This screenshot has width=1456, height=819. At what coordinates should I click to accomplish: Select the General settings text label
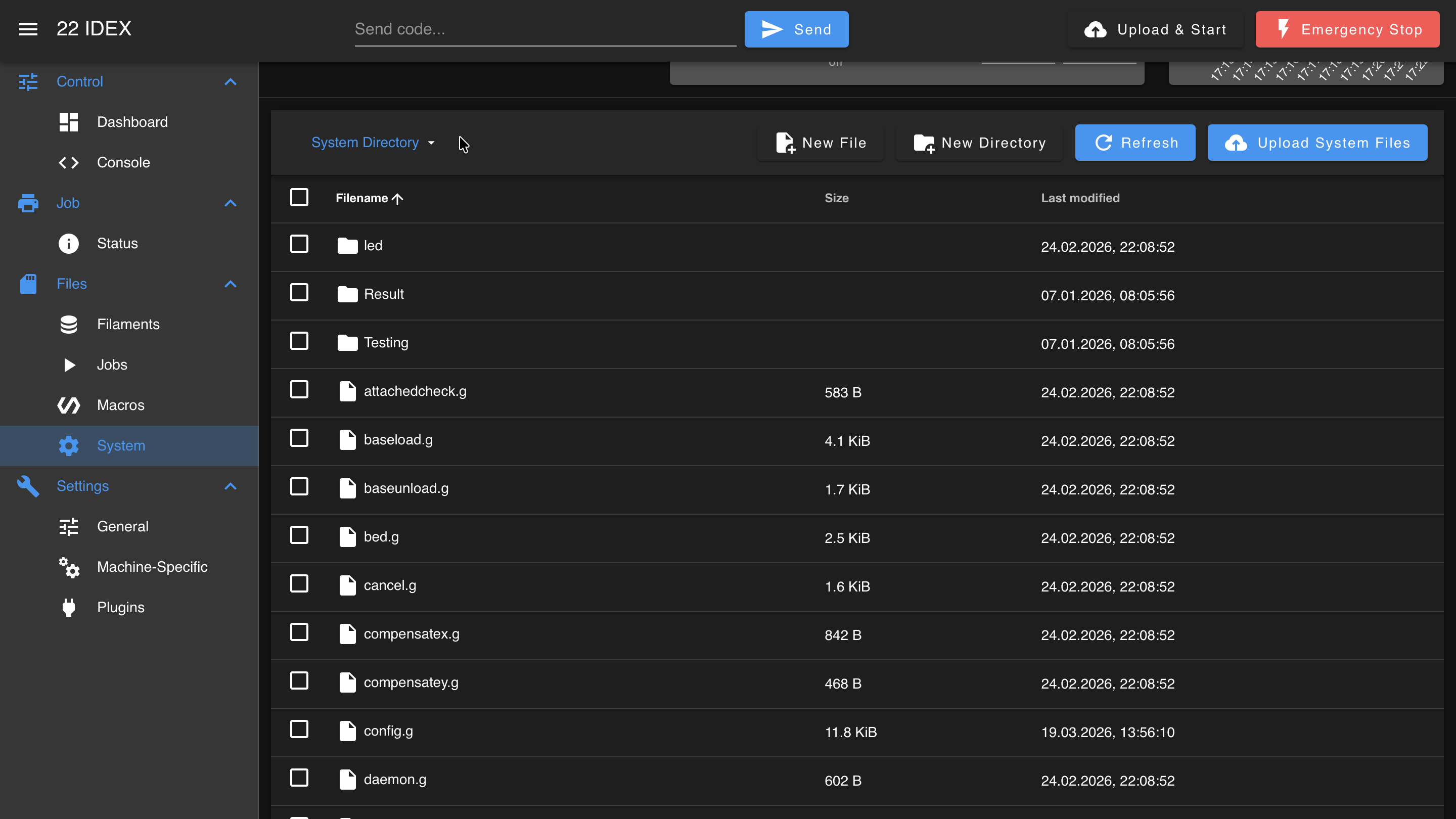[123, 527]
